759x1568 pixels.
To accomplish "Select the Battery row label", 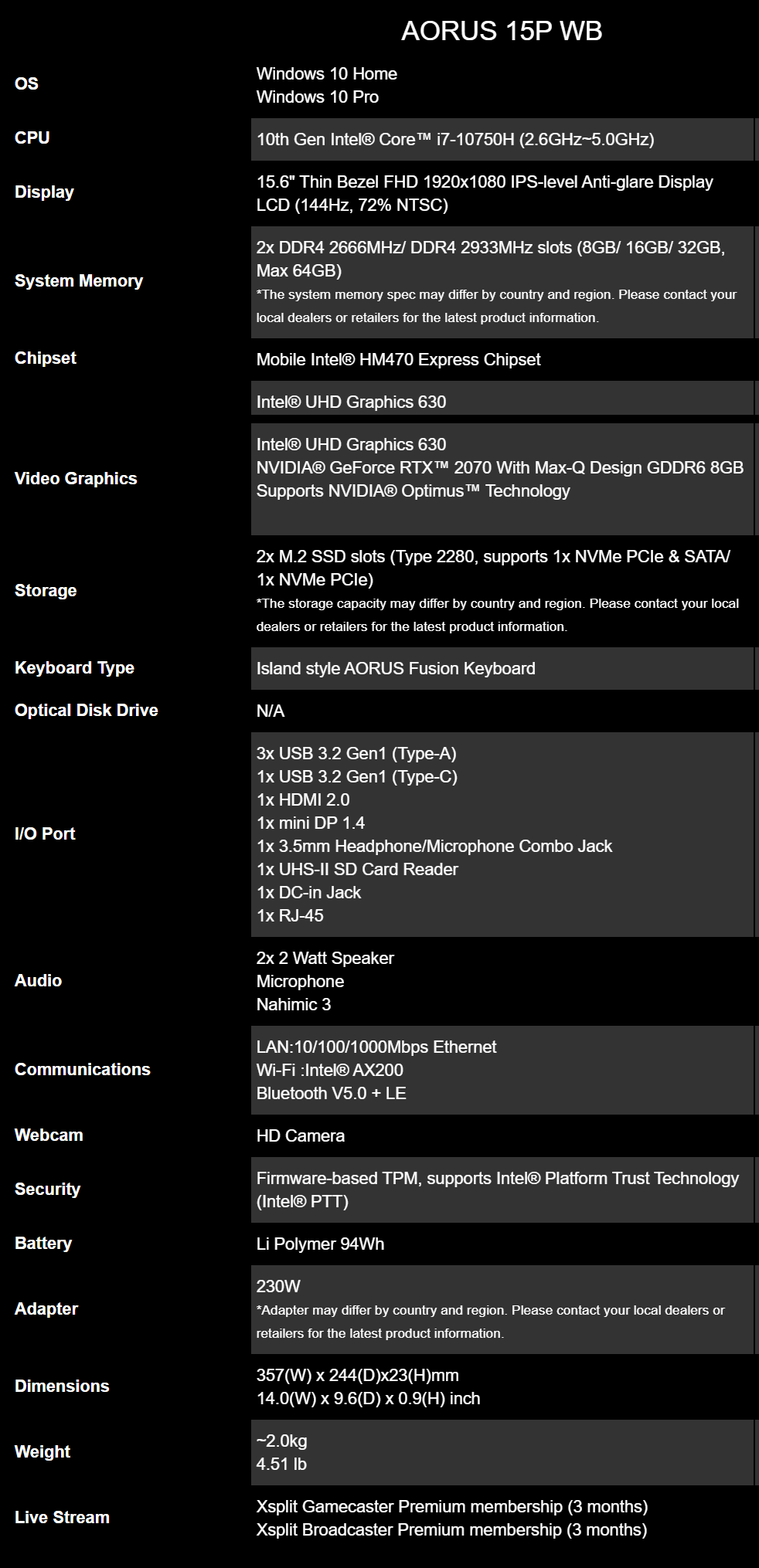I will [x=43, y=1244].
